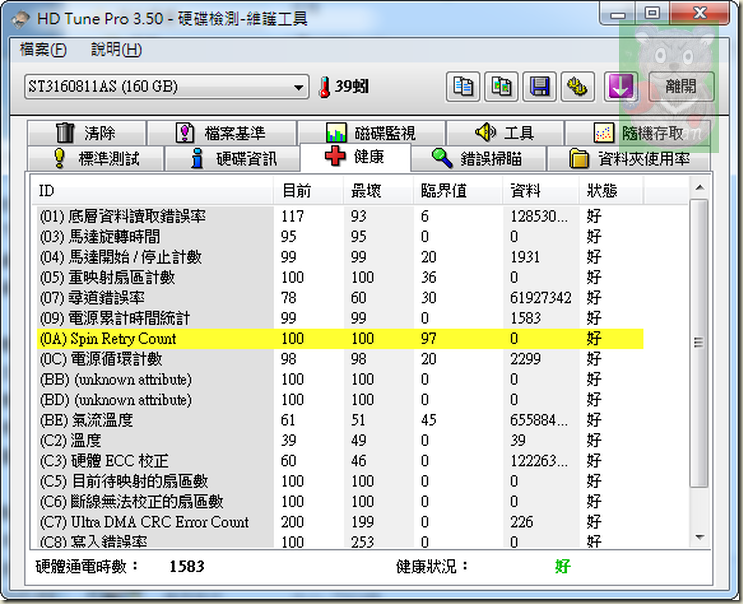Select the (03) 馬達旋轉時間 row
The height and width of the screenshot is (604, 743).
(x=340, y=237)
